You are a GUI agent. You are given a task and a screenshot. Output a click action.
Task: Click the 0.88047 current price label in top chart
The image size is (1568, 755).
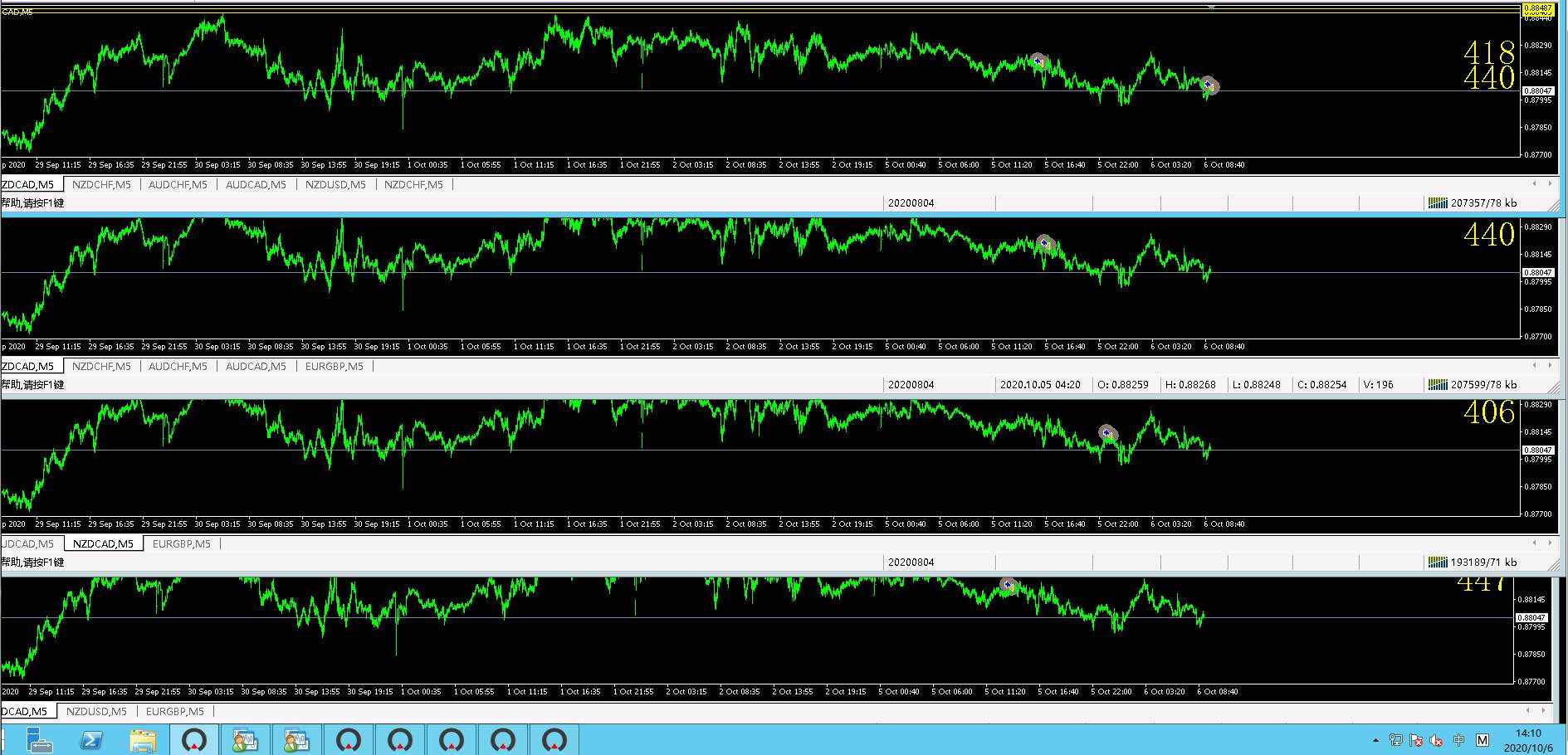1537,90
